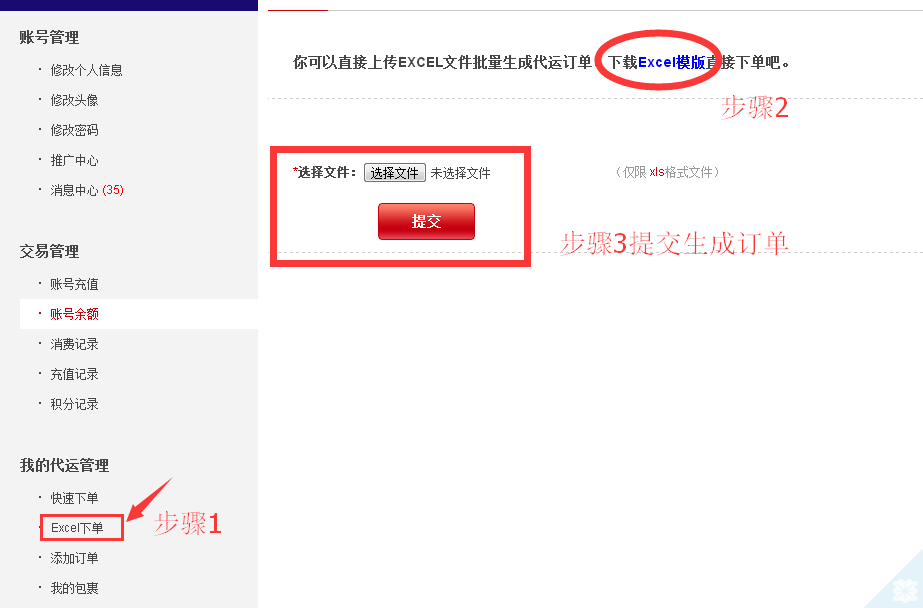Open 我的包裹 in the sidebar

pos(74,588)
